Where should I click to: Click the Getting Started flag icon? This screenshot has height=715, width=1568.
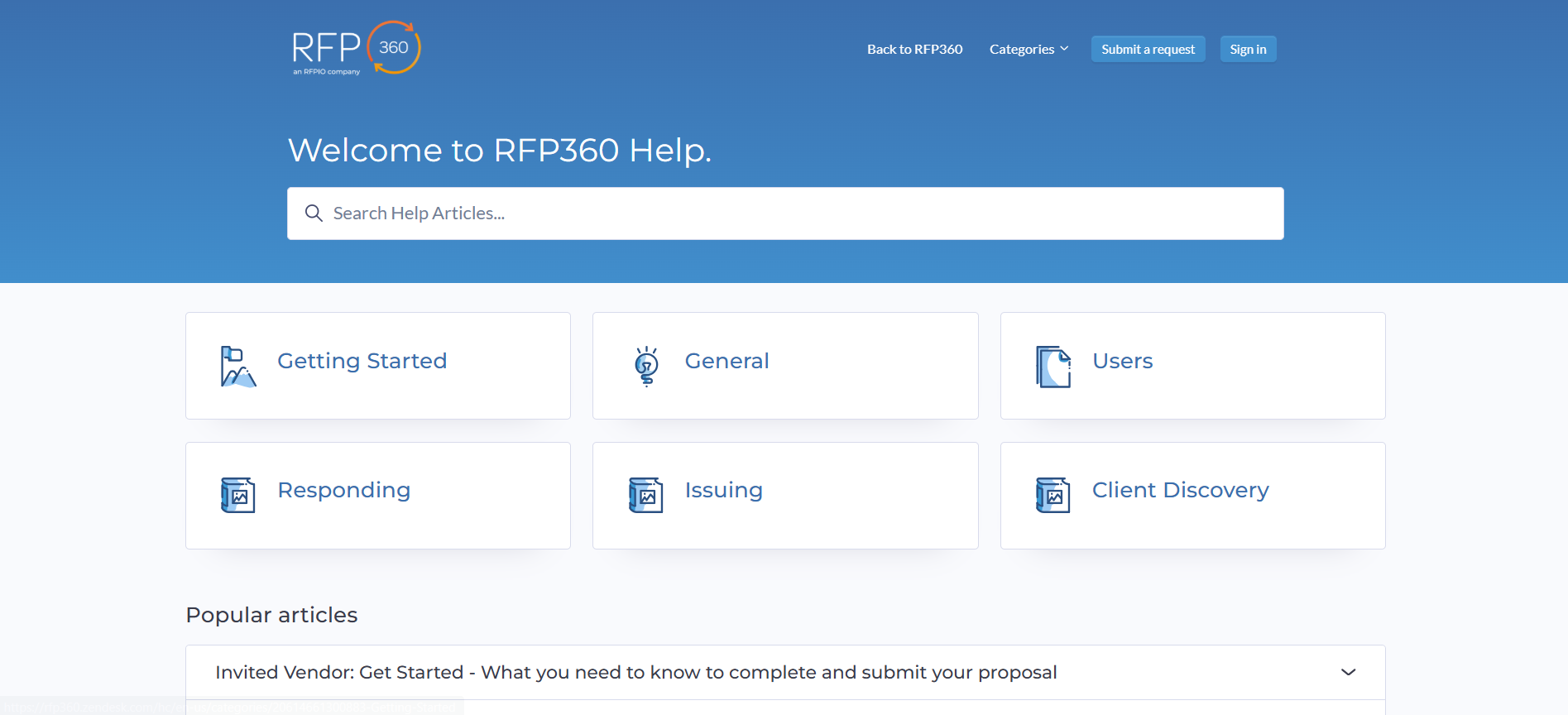pos(238,367)
